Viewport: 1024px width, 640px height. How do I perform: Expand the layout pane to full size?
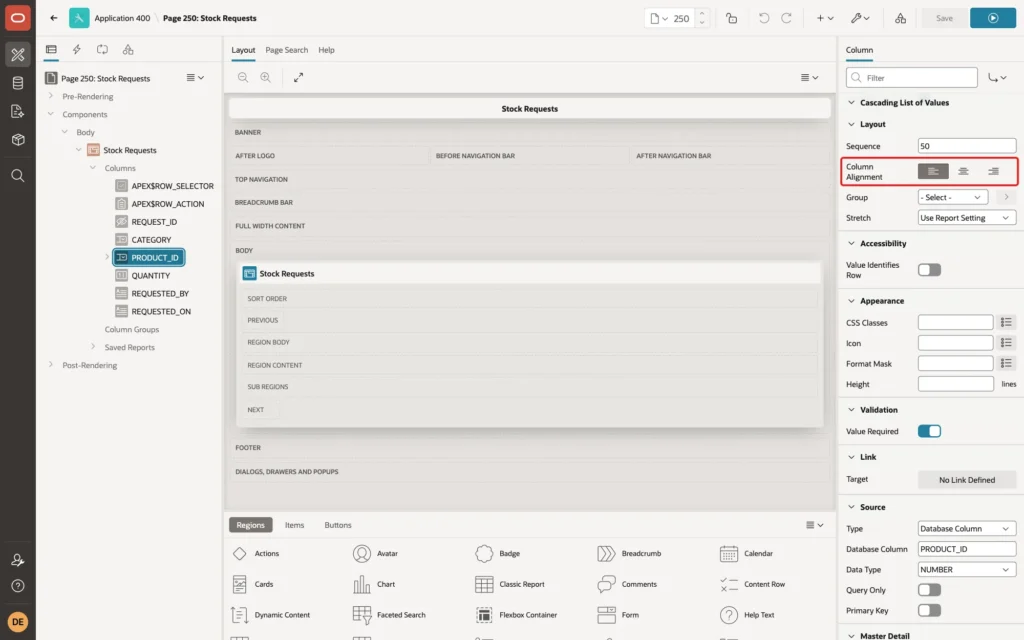tap(298, 77)
